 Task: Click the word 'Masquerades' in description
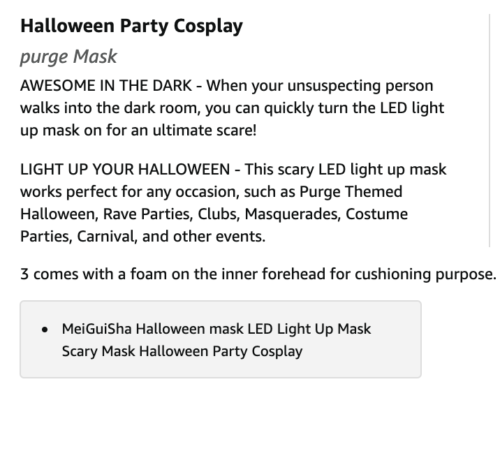[x=293, y=214]
